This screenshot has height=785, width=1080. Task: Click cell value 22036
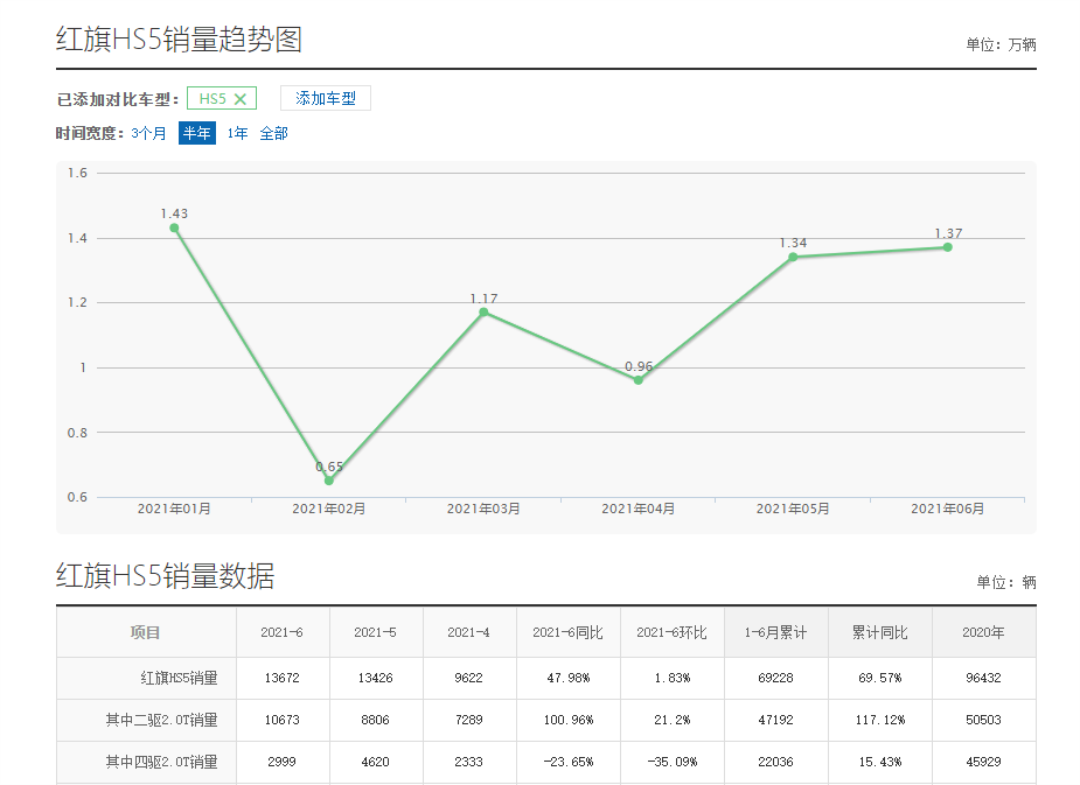(x=776, y=762)
